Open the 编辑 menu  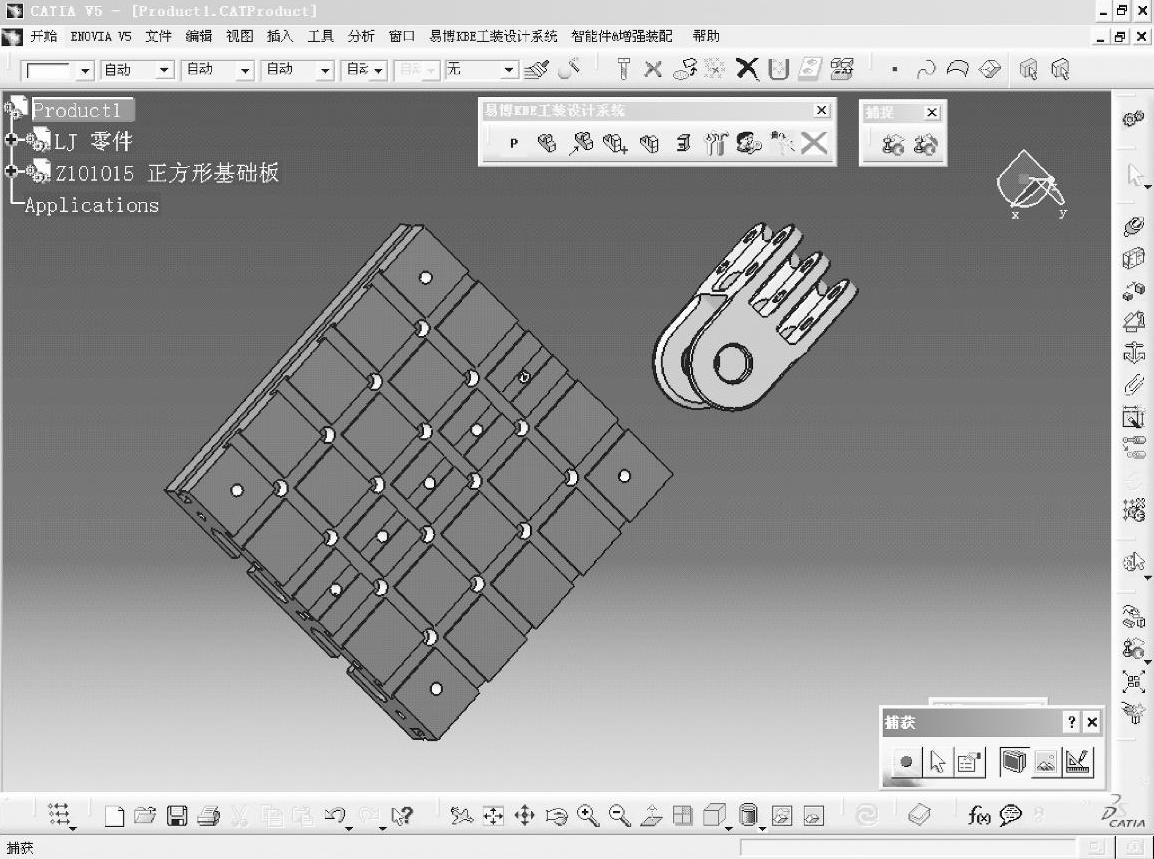(x=199, y=36)
